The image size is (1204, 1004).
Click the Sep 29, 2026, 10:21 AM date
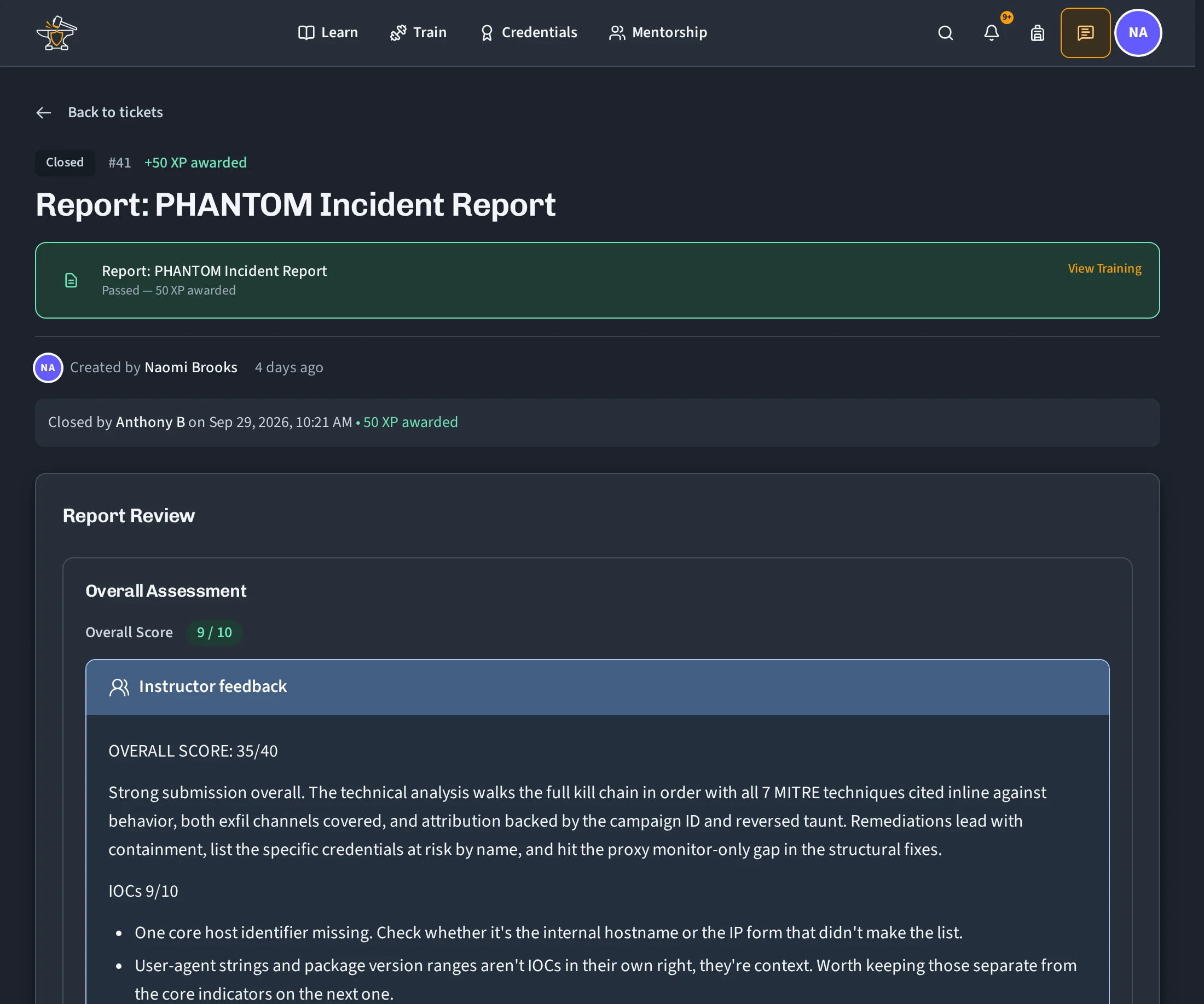point(280,422)
